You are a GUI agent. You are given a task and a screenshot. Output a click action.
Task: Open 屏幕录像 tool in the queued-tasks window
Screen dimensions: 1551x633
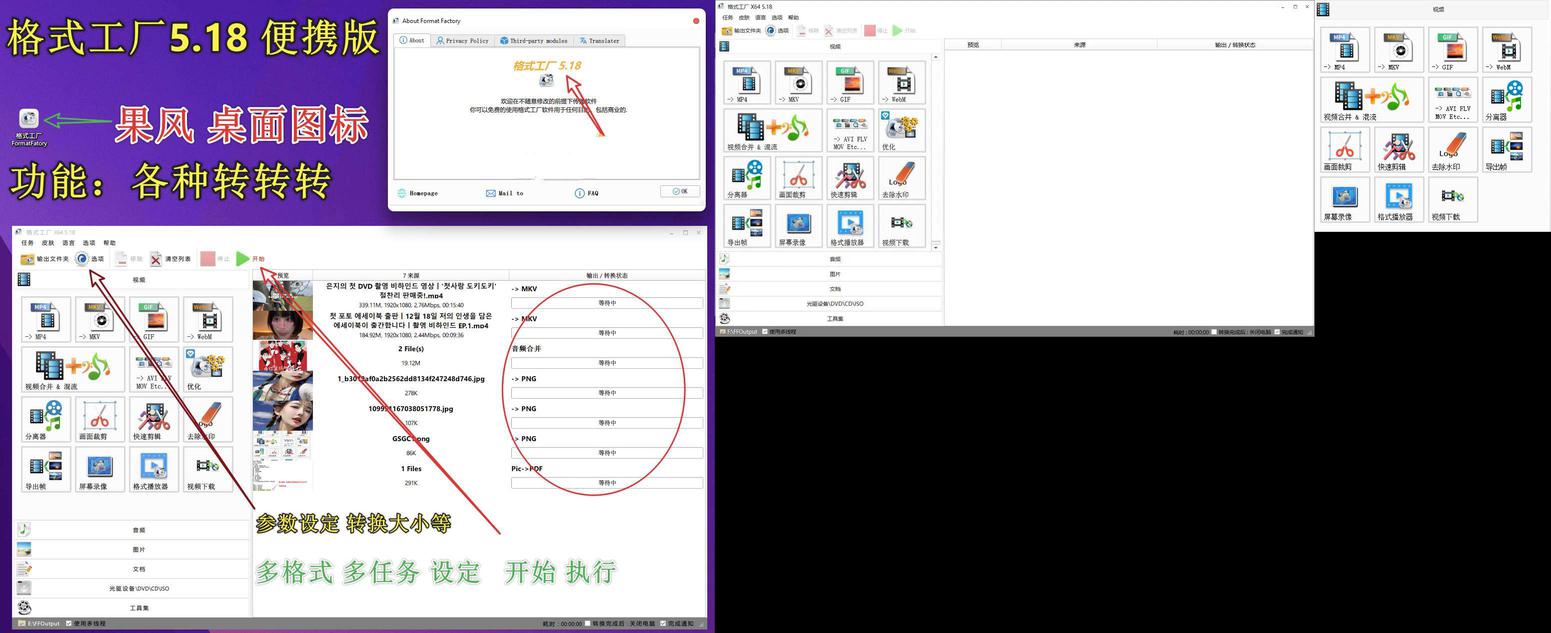coord(99,469)
